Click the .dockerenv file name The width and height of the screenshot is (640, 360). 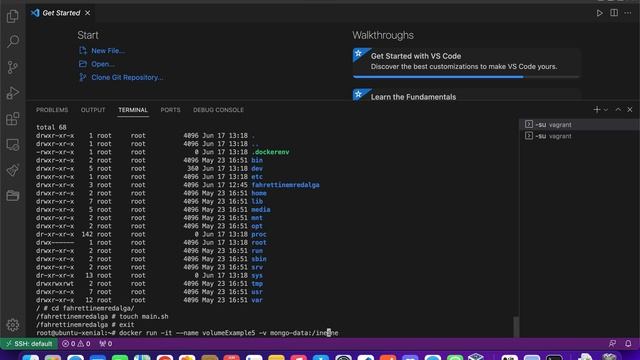pos(270,152)
